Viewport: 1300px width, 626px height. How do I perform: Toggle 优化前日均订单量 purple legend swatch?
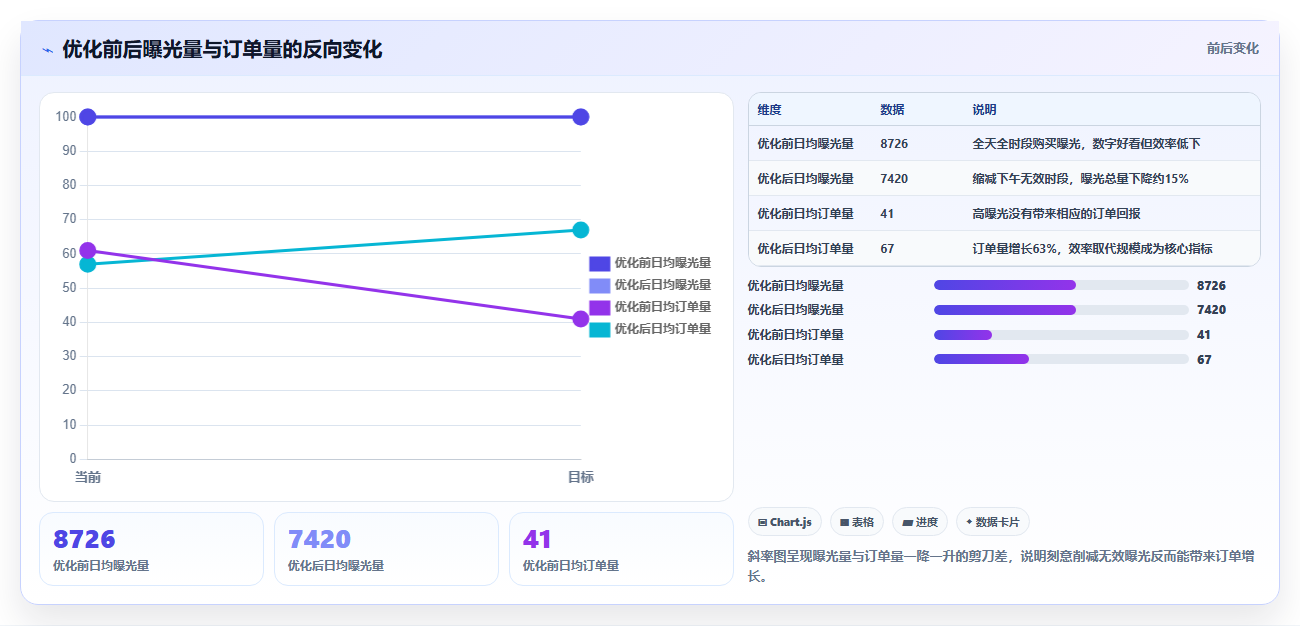click(599, 307)
